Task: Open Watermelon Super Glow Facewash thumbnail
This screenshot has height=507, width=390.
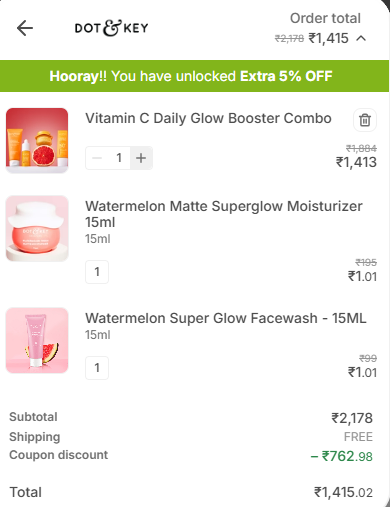Action: (37, 340)
